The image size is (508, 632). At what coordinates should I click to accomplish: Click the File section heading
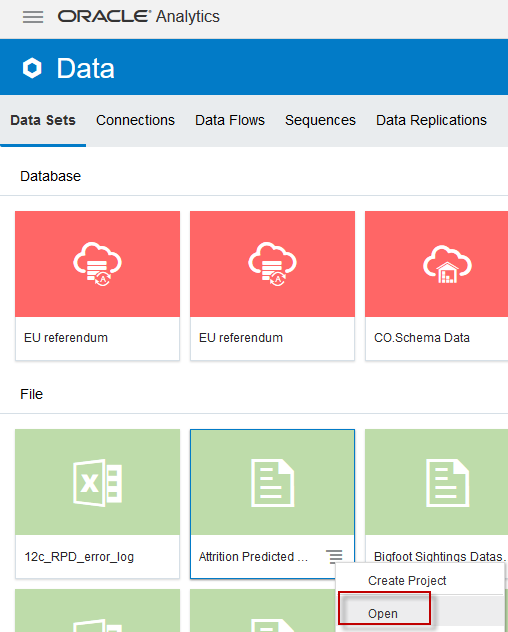click(31, 394)
